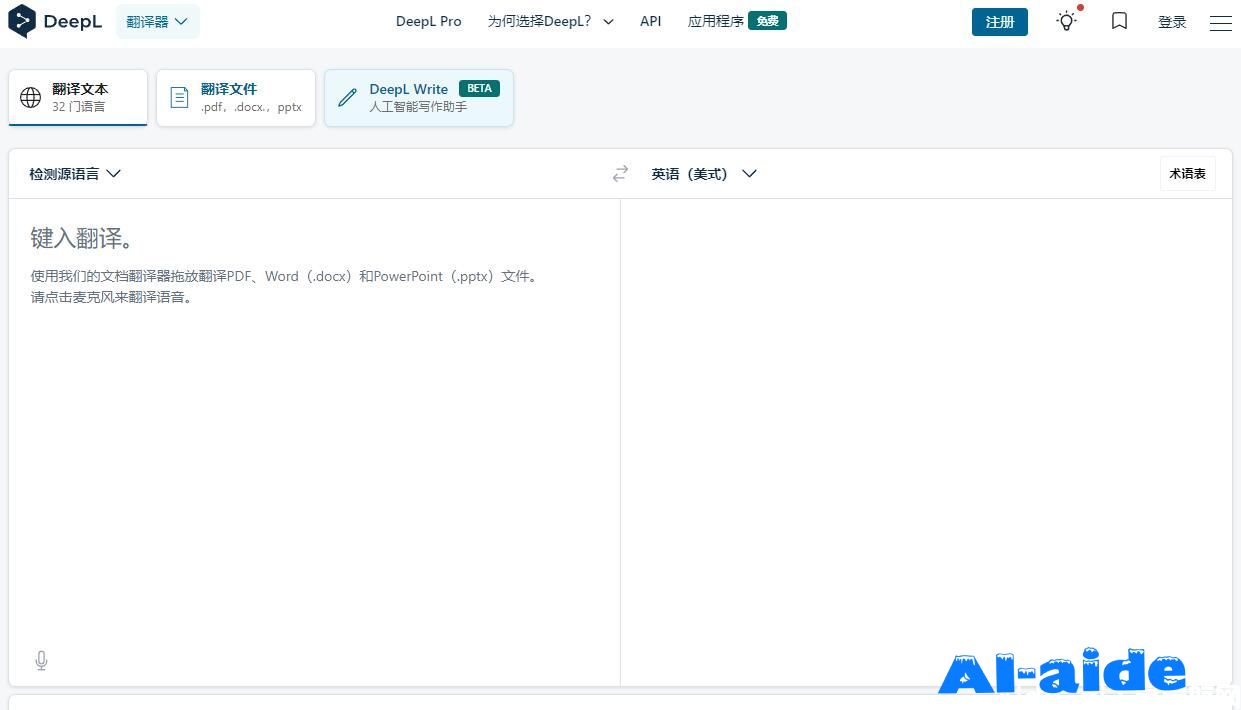
Task: Open the lightbulb tips icon
Action: pyautogui.click(x=1067, y=21)
